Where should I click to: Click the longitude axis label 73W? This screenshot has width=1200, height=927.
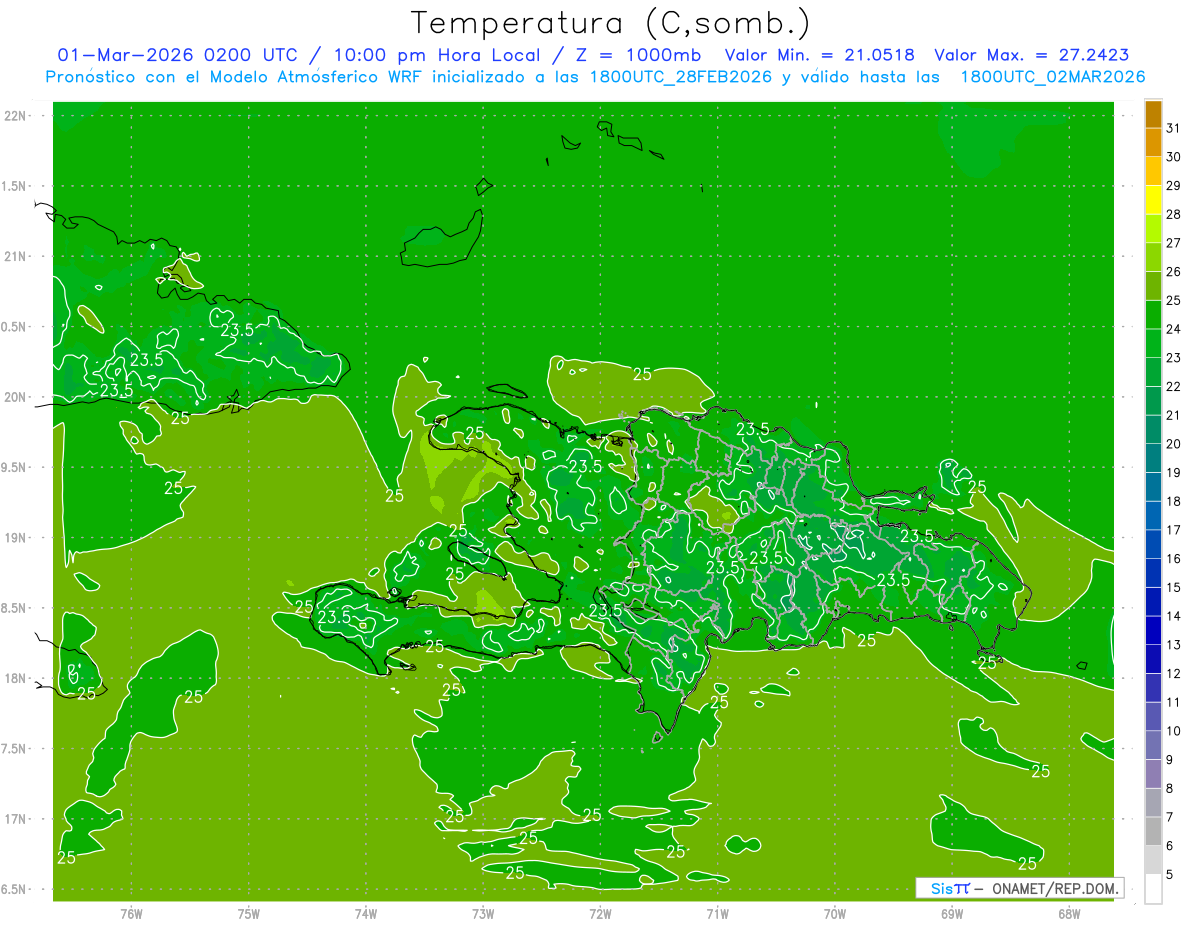tap(483, 914)
